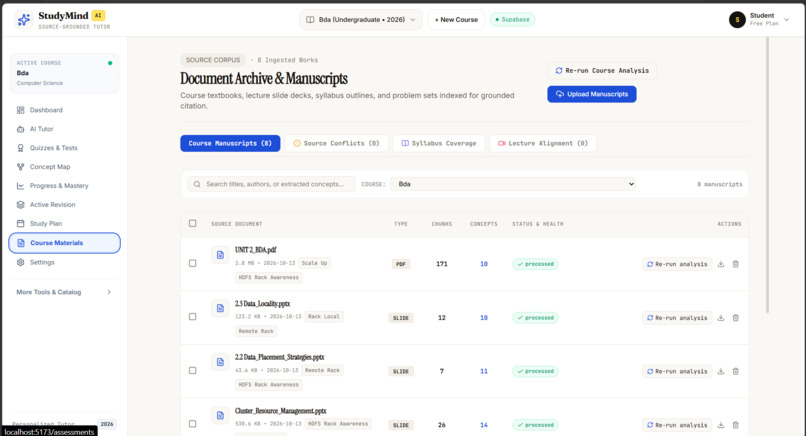Re-run analysis for 2.2 Data_Placement_Strategies.pptx

click(x=677, y=371)
